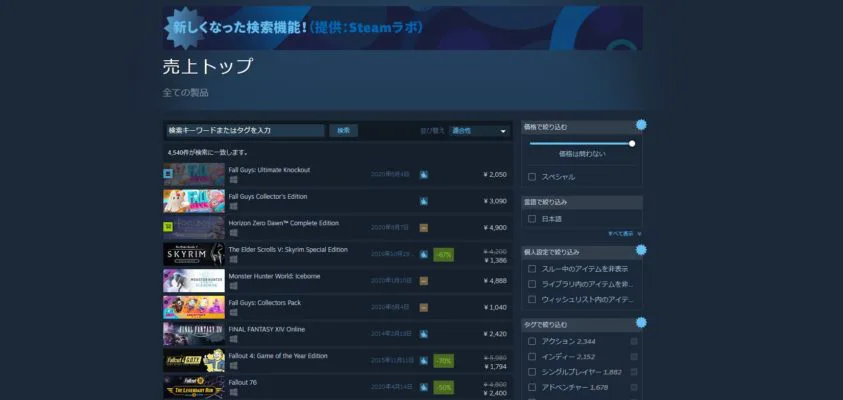Open Horizon Zero Dawn Complete Edition title
843x400 pixels.
[x=284, y=223]
